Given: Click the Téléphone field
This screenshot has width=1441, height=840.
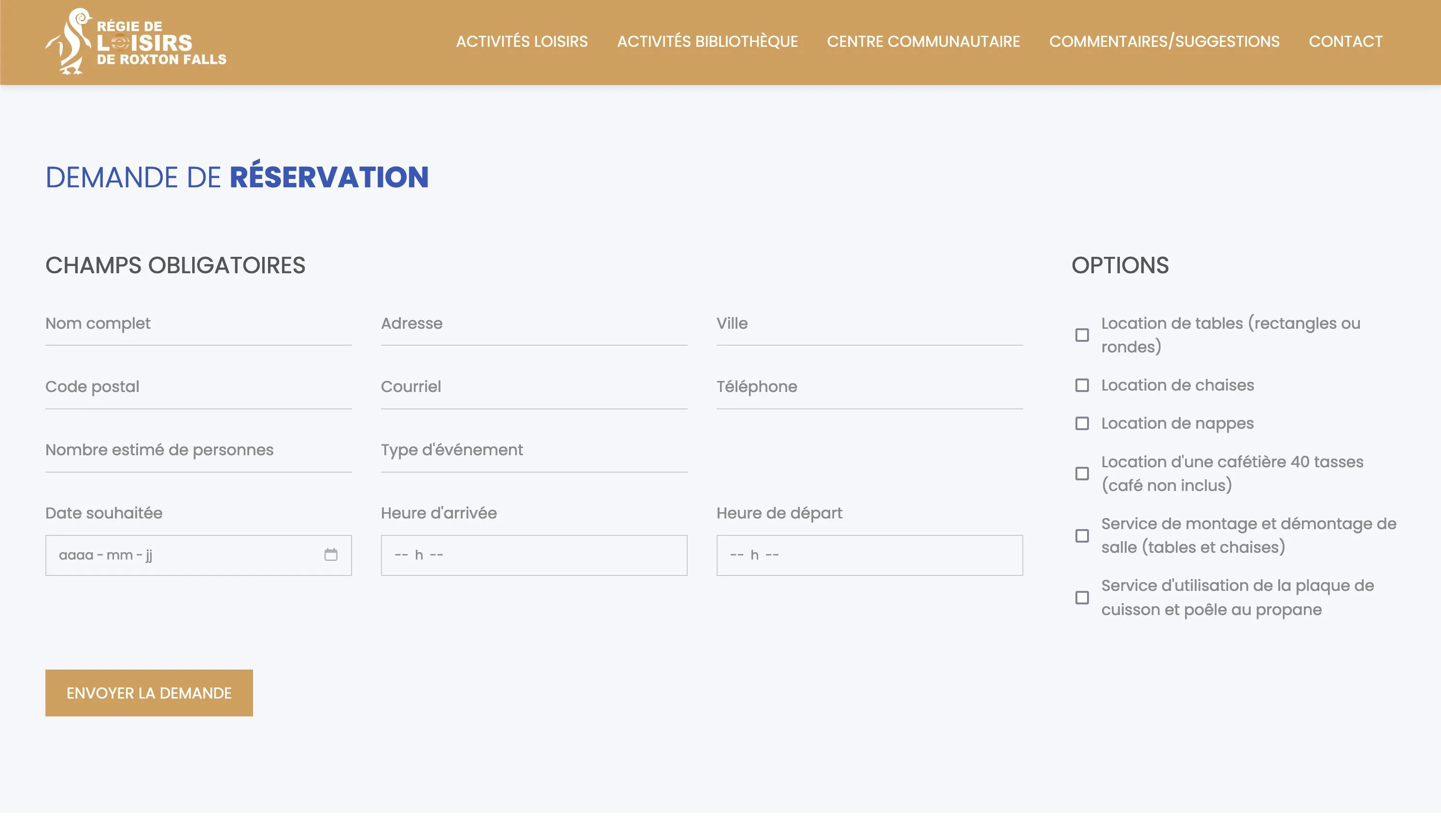Looking at the screenshot, I should 870,388.
